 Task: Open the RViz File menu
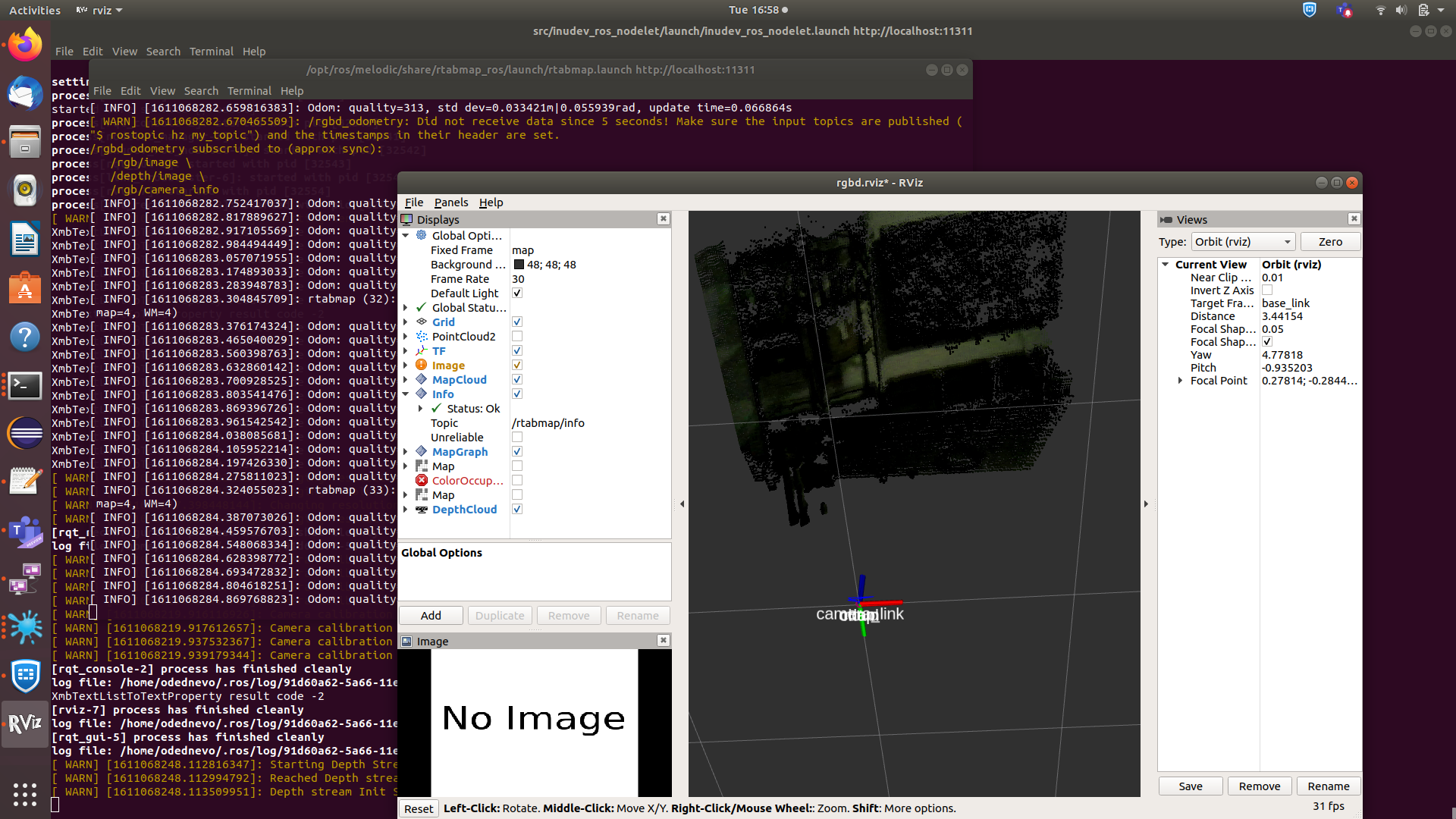(413, 202)
